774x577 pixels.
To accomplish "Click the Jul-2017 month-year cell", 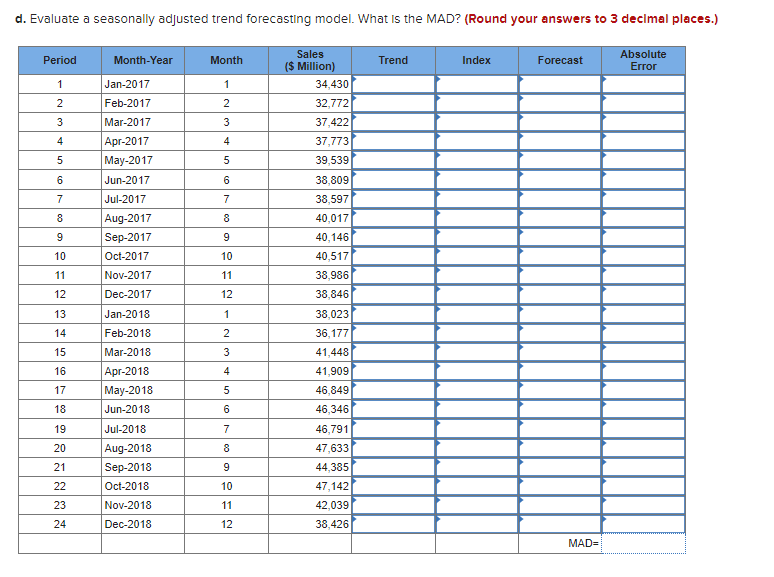I will click(143, 199).
